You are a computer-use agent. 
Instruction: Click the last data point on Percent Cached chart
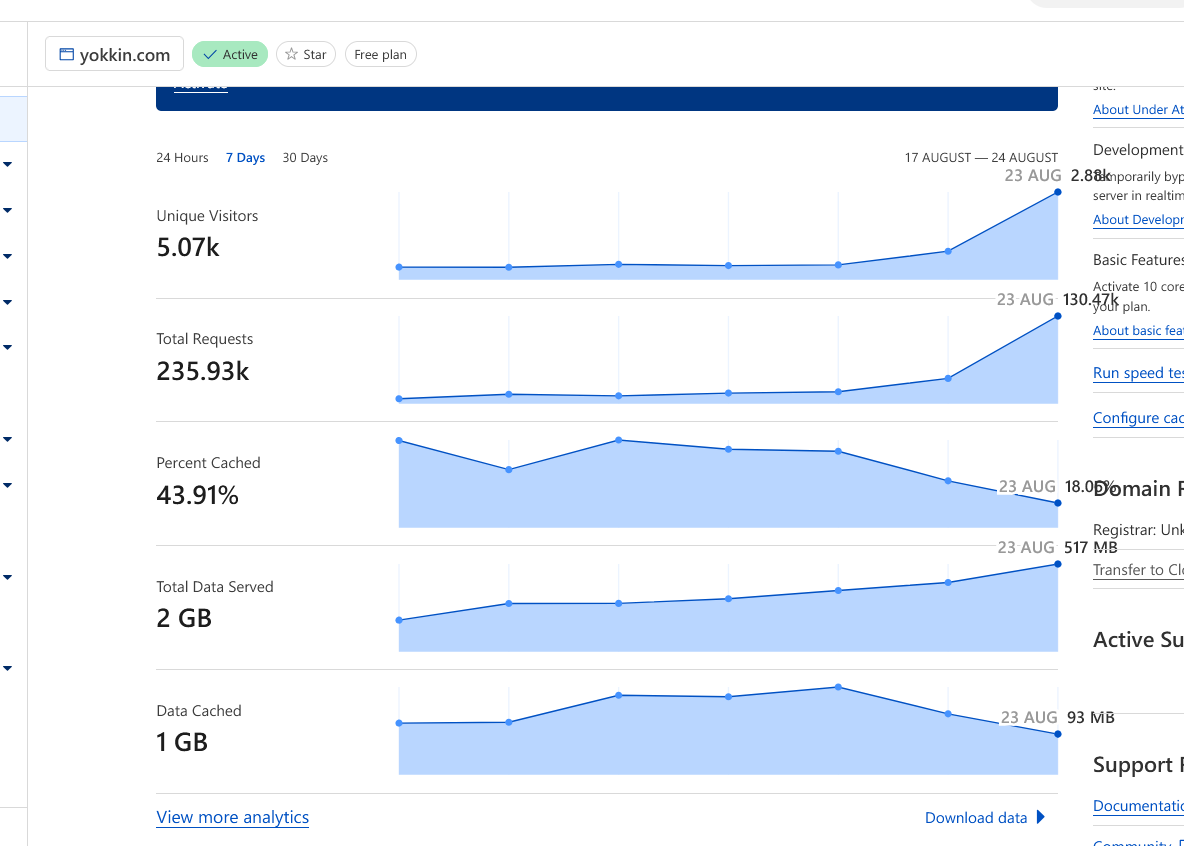(x=1057, y=503)
